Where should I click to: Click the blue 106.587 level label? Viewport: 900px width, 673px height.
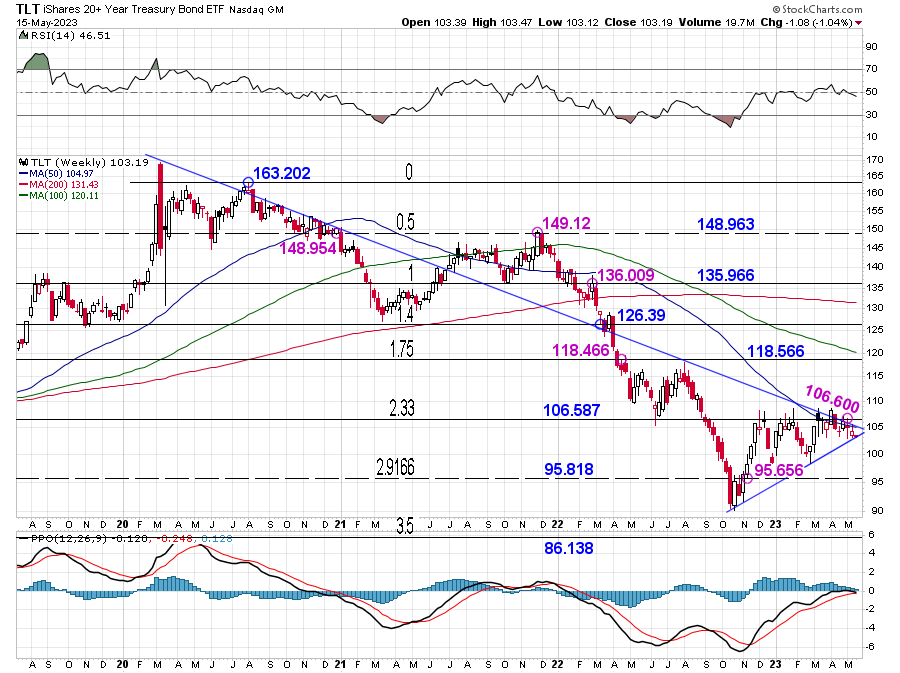[572, 410]
